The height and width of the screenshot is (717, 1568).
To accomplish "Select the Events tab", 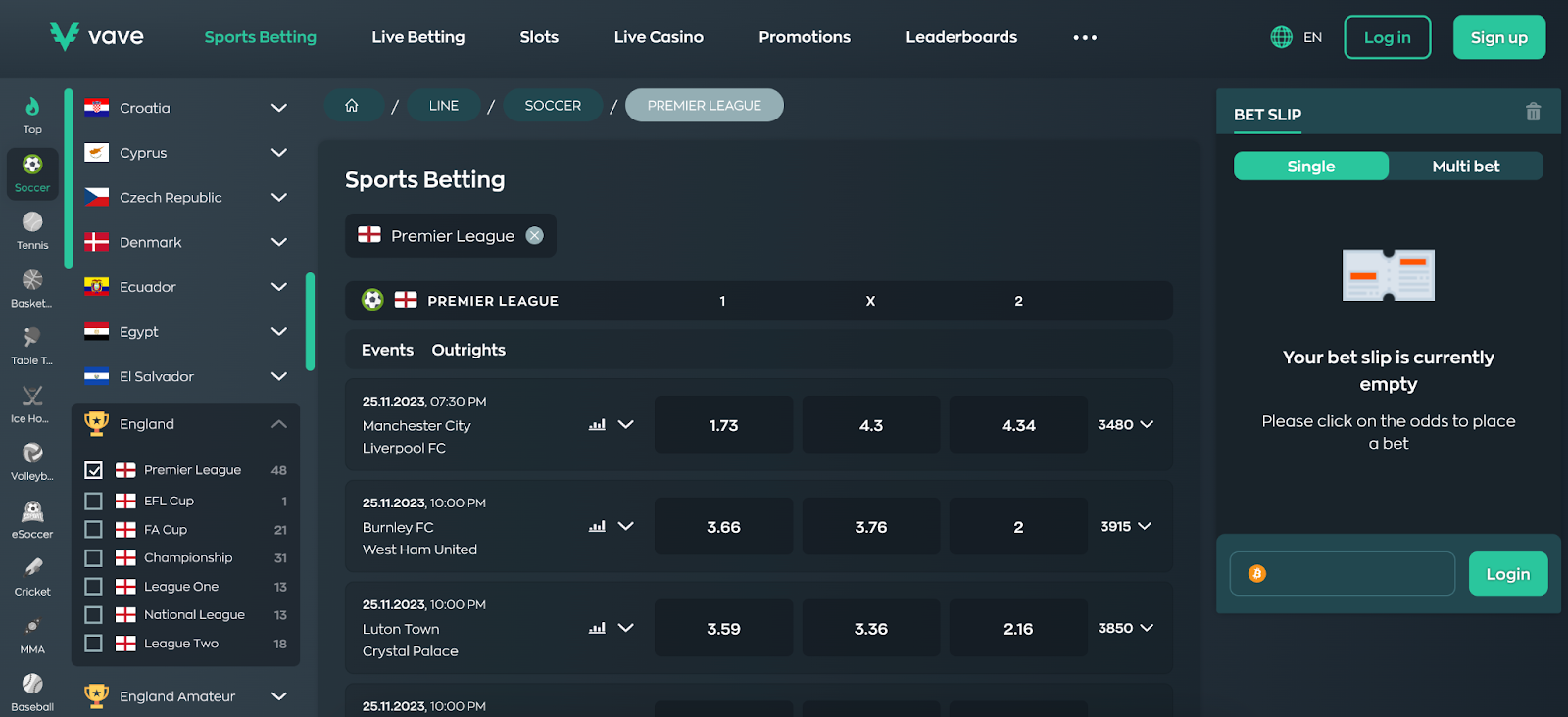I will [387, 350].
